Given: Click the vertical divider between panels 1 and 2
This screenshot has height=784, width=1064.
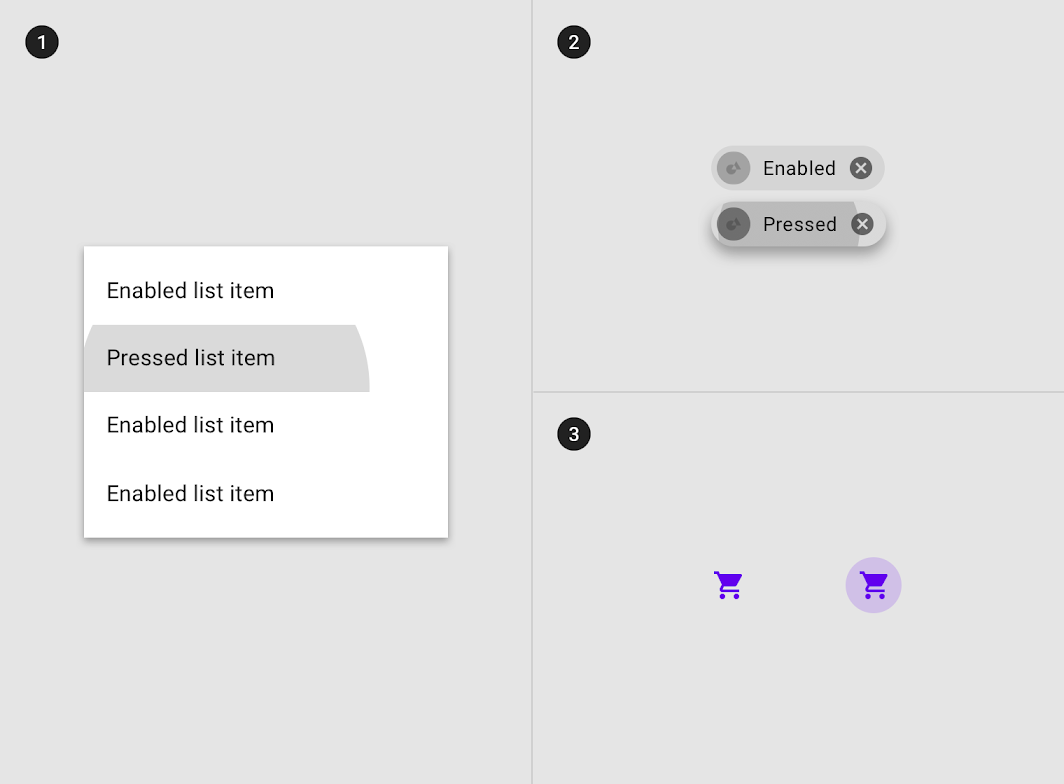Looking at the screenshot, I should (x=532, y=392).
